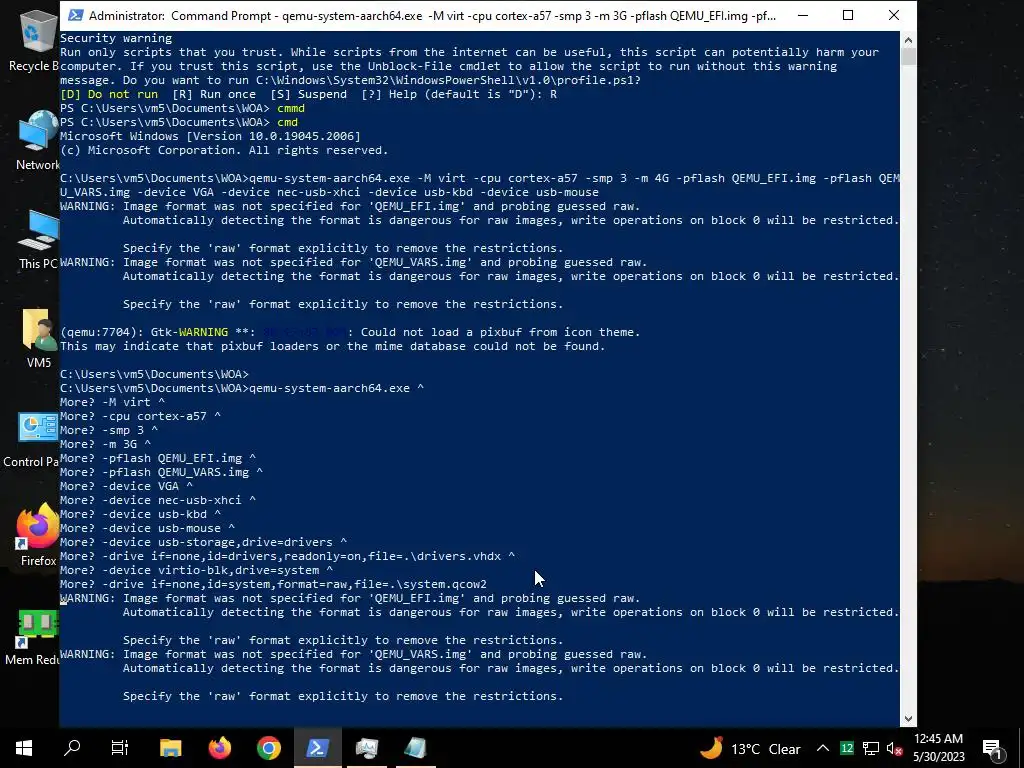Open the Windows Start menu
The height and width of the screenshot is (768, 1024).
24,748
